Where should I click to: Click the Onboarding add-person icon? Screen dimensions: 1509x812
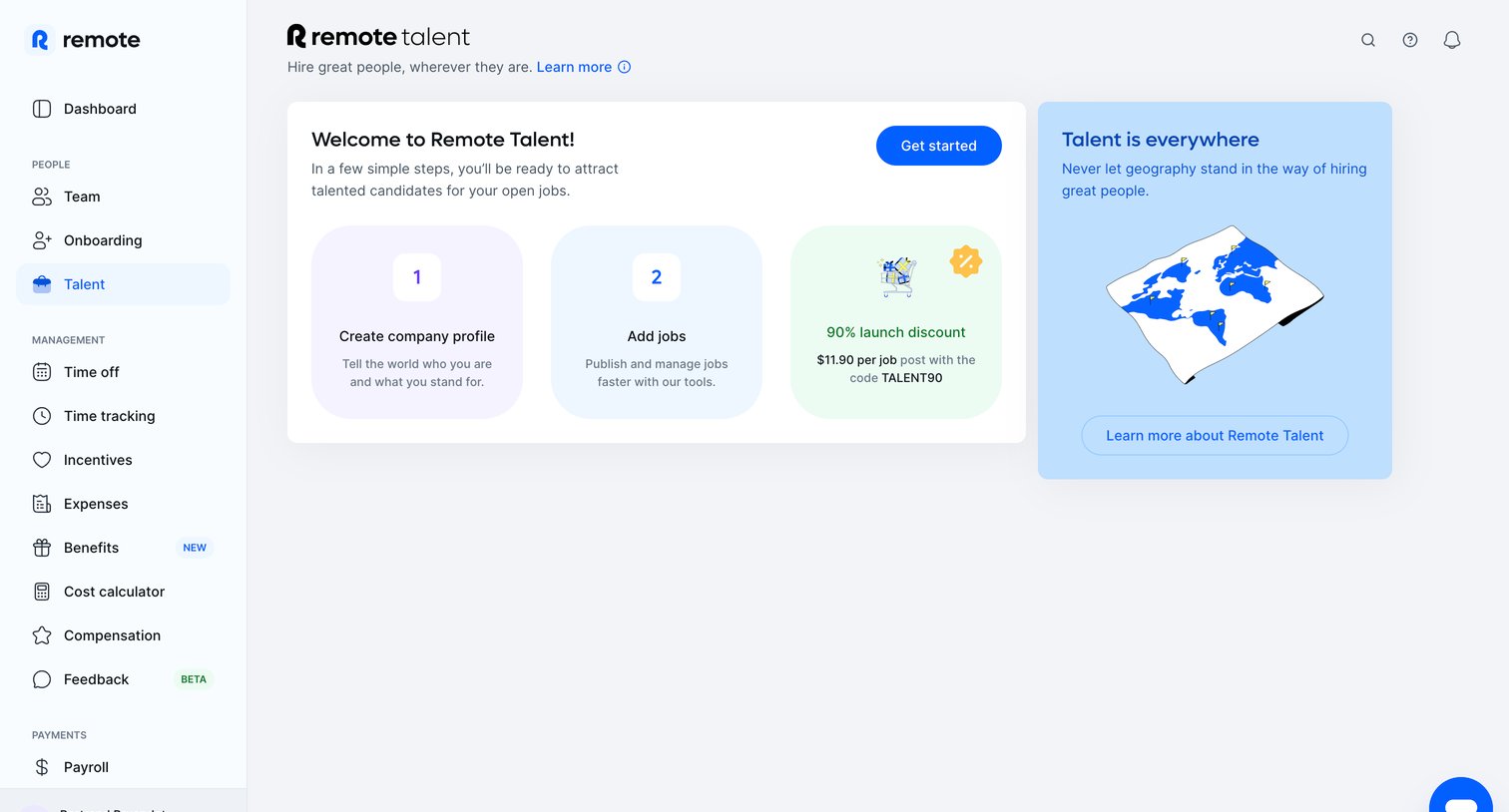tap(42, 240)
